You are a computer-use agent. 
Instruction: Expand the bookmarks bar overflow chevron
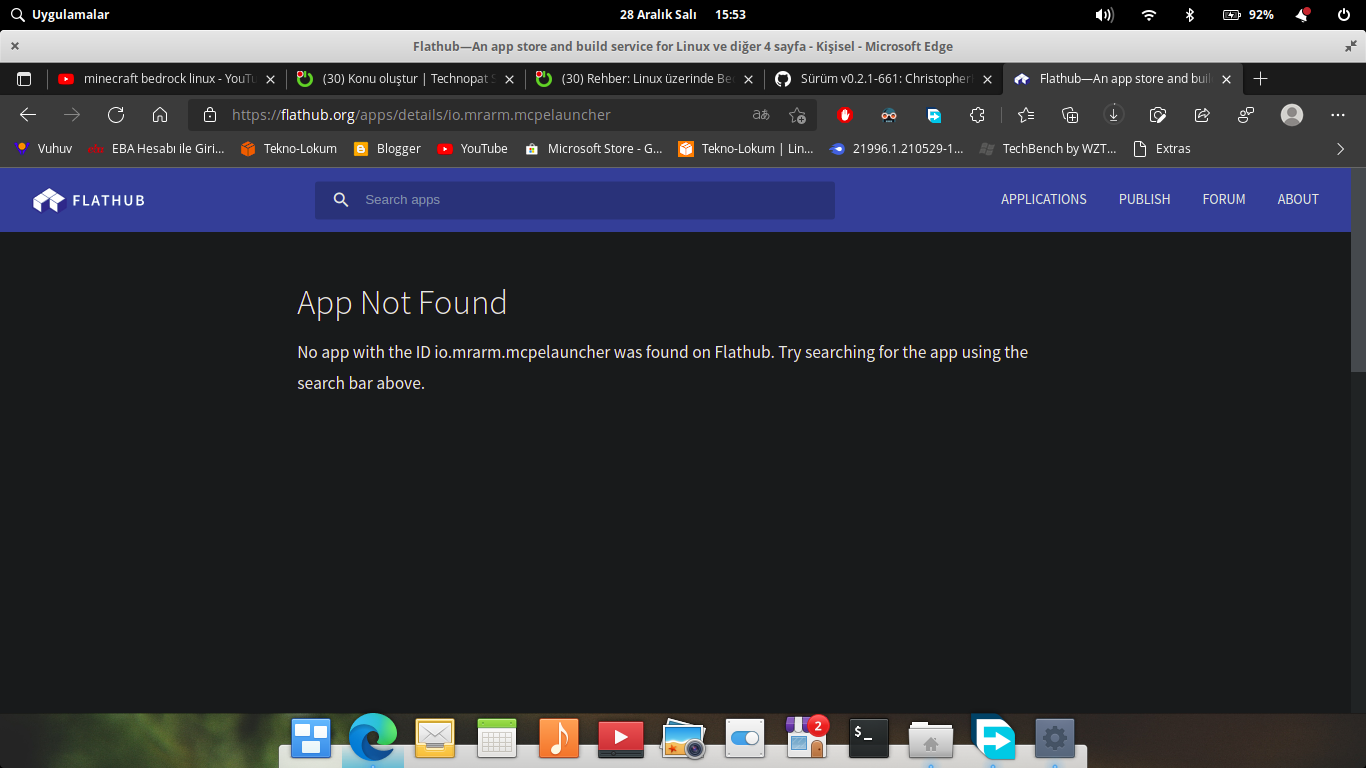[1341, 149]
